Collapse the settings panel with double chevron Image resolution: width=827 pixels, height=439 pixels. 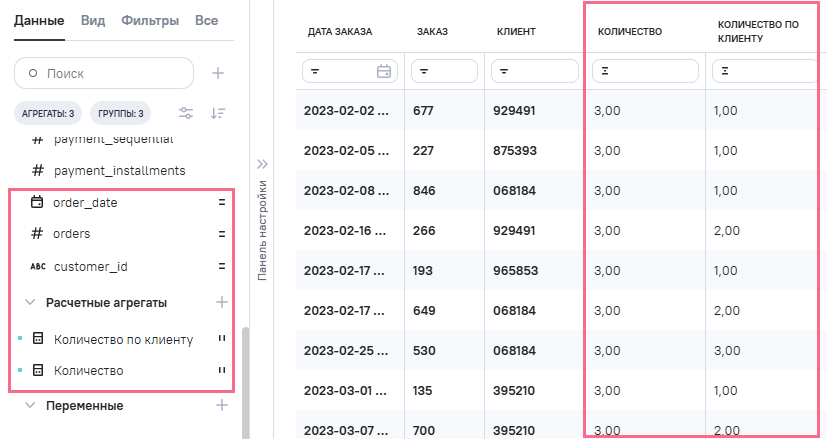pos(263,163)
